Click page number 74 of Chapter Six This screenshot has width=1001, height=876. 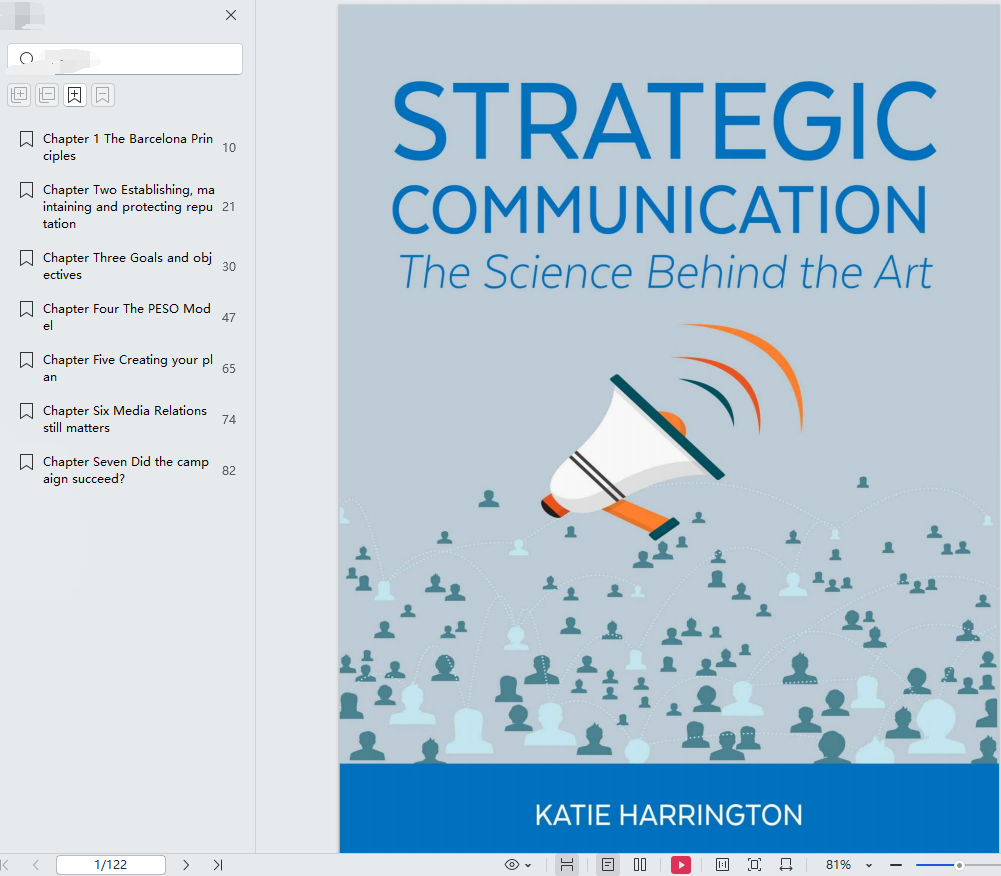click(x=229, y=419)
